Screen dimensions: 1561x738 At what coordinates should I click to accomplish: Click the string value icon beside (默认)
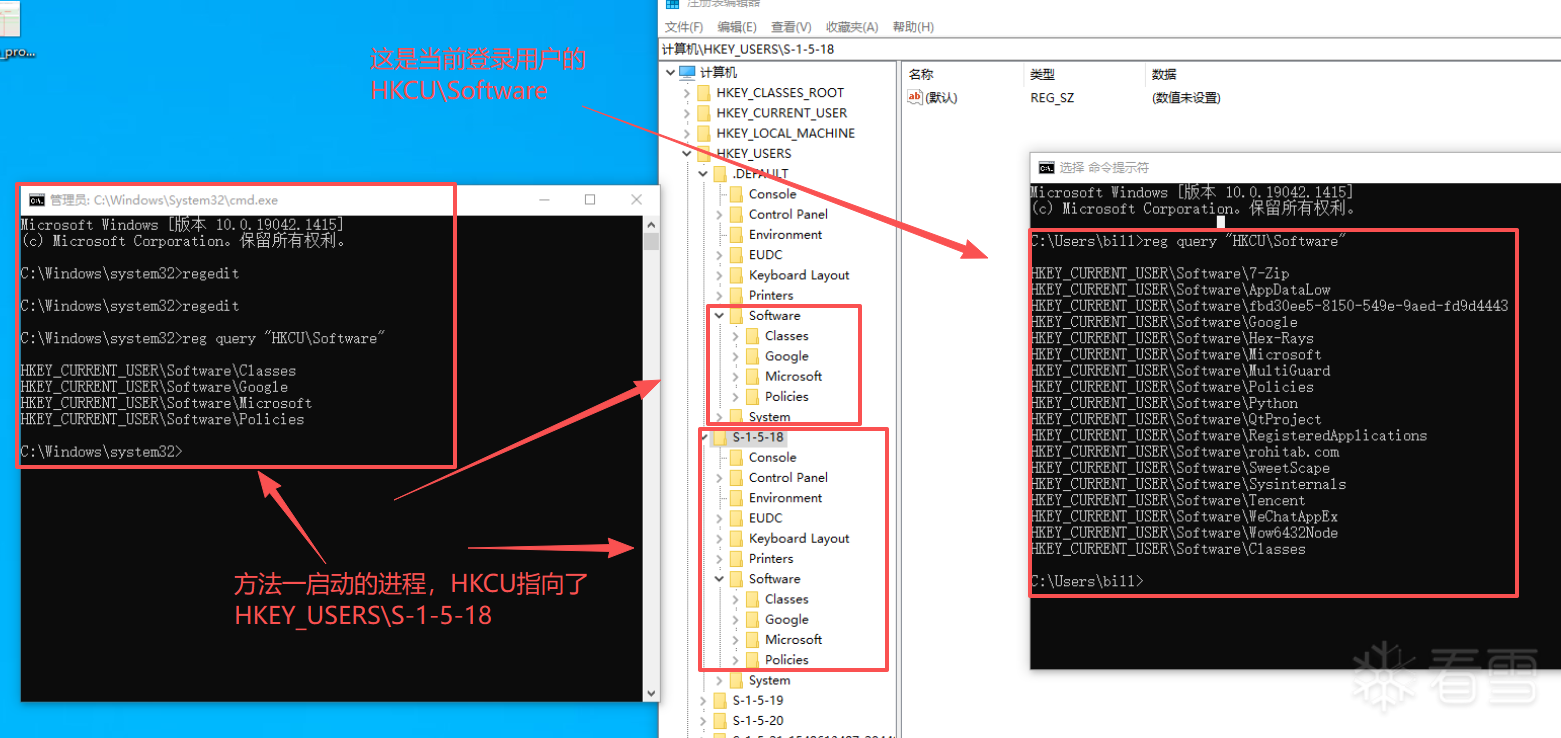click(914, 97)
